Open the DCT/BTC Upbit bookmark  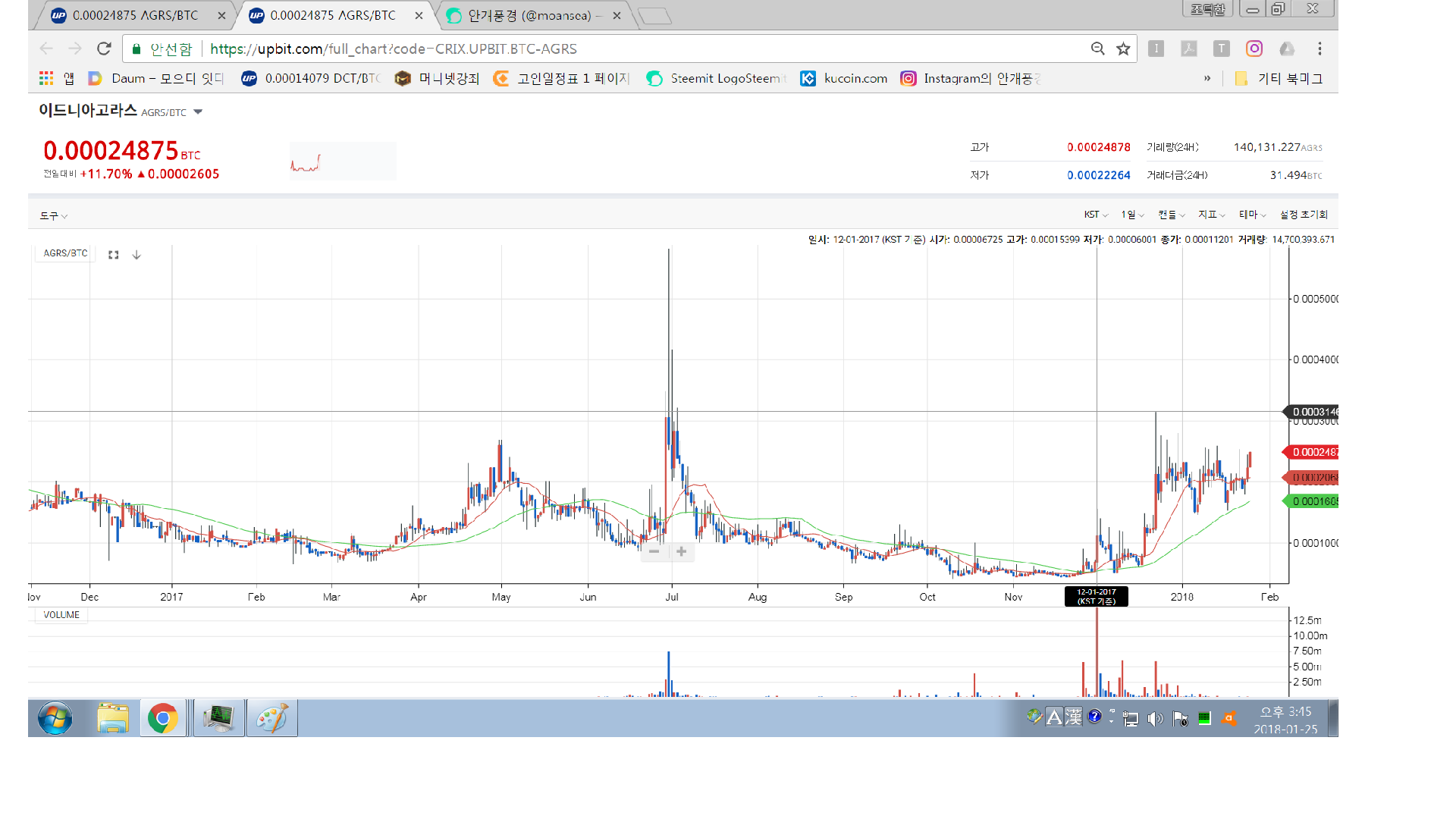tap(311, 78)
